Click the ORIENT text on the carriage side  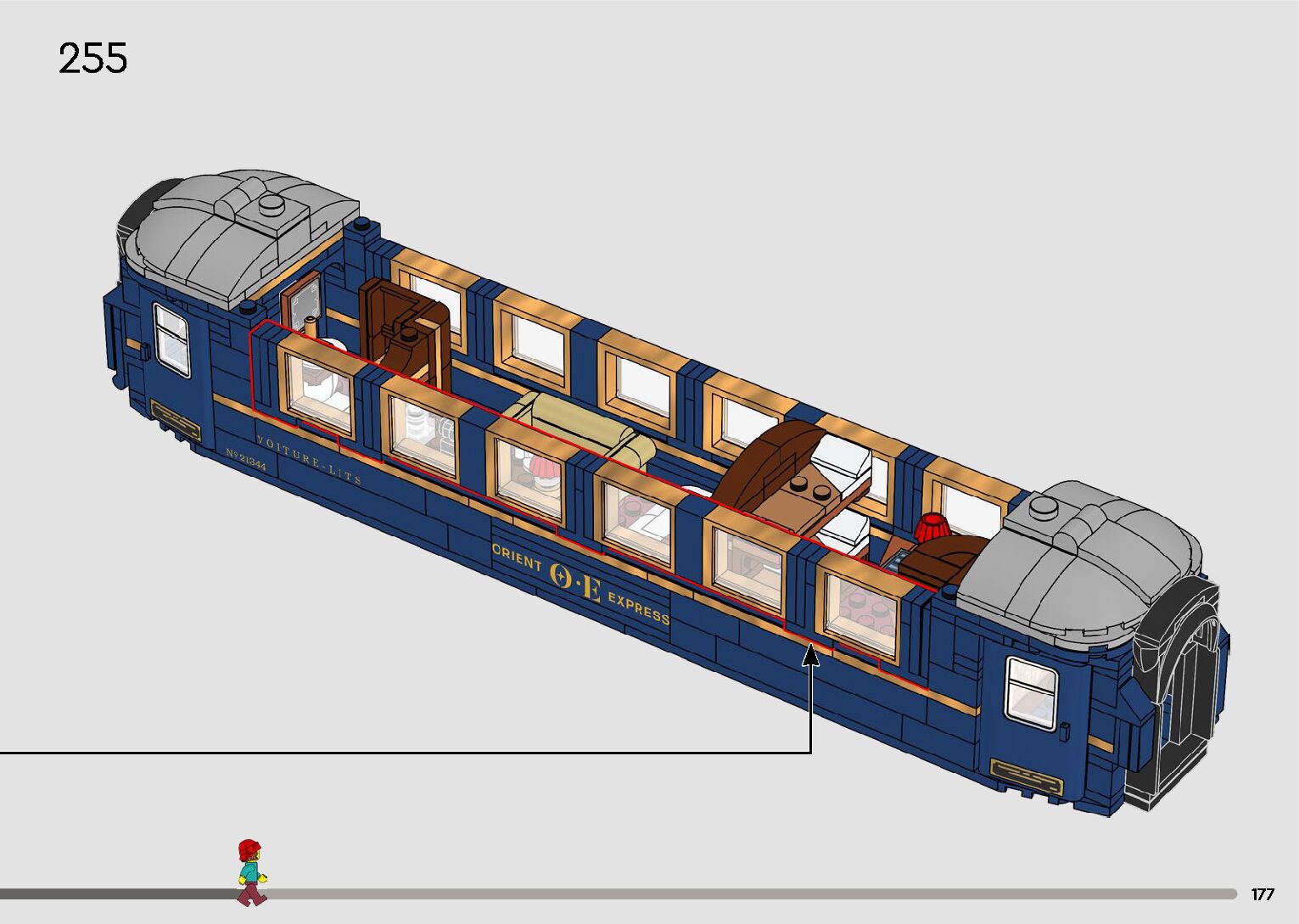click(x=517, y=557)
